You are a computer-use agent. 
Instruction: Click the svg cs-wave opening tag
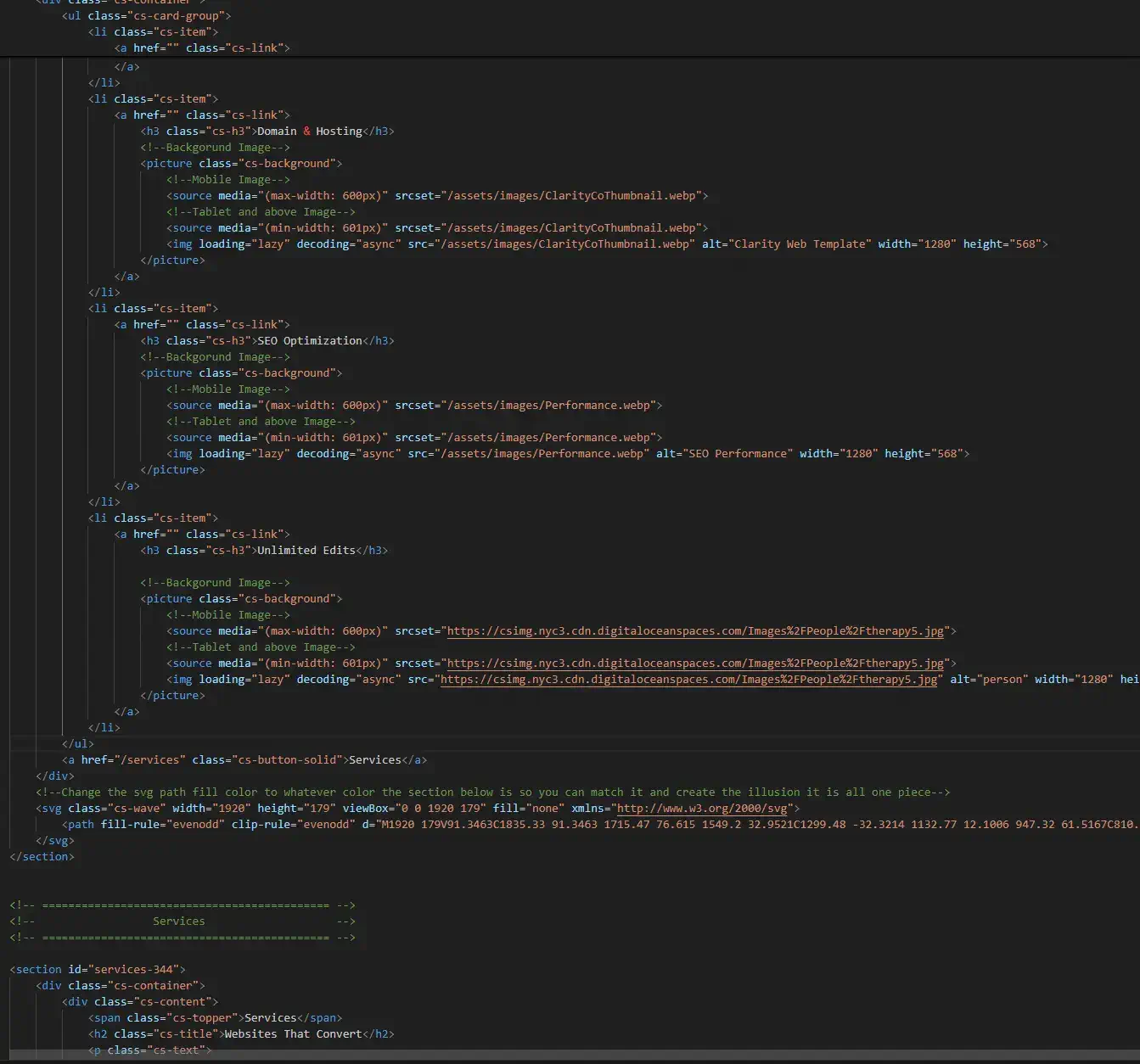(x=102, y=809)
